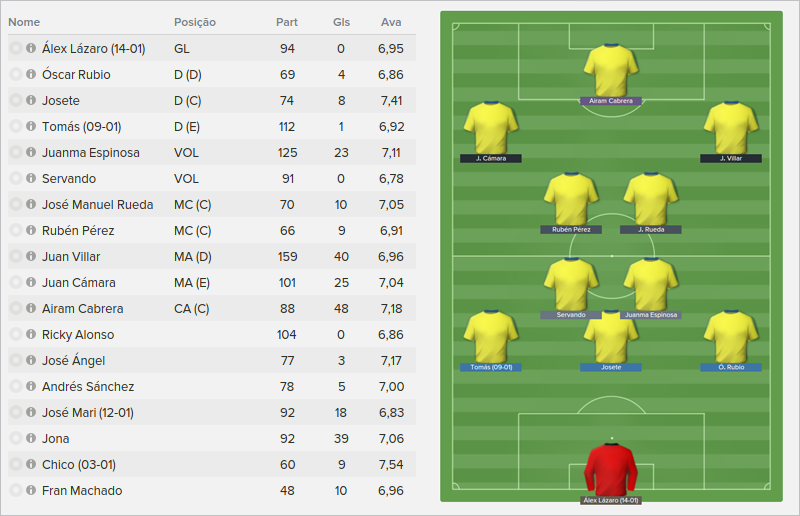Click info icon for Fran Machado
This screenshot has height=516, width=800.
click(31, 490)
